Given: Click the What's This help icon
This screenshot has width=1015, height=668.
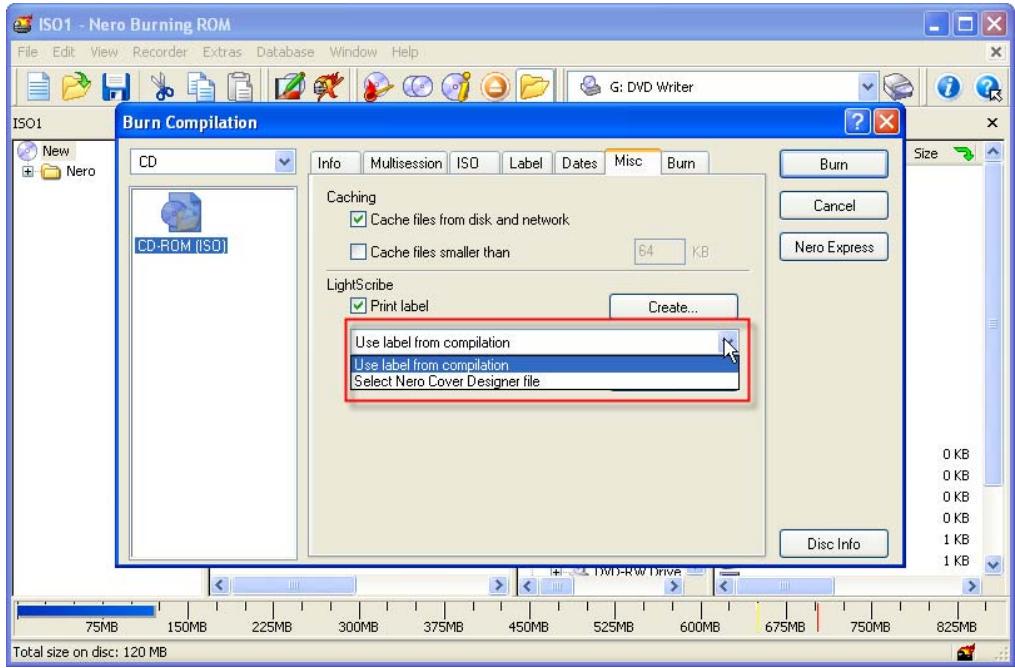Looking at the screenshot, I should pos(988,87).
